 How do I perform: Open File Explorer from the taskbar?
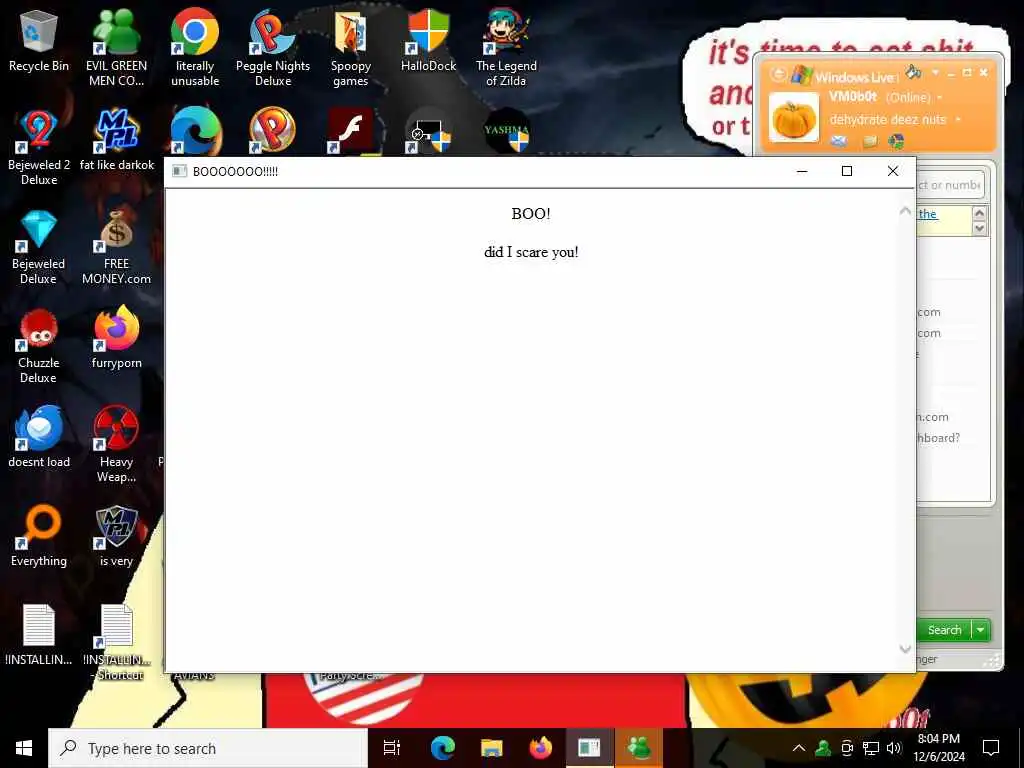[491, 748]
